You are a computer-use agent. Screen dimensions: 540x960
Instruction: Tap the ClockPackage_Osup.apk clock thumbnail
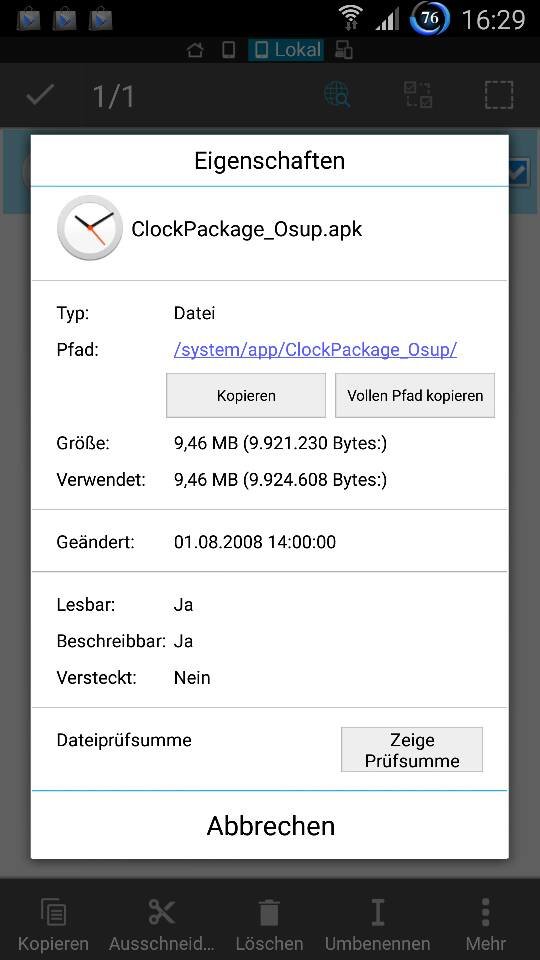pos(90,228)
